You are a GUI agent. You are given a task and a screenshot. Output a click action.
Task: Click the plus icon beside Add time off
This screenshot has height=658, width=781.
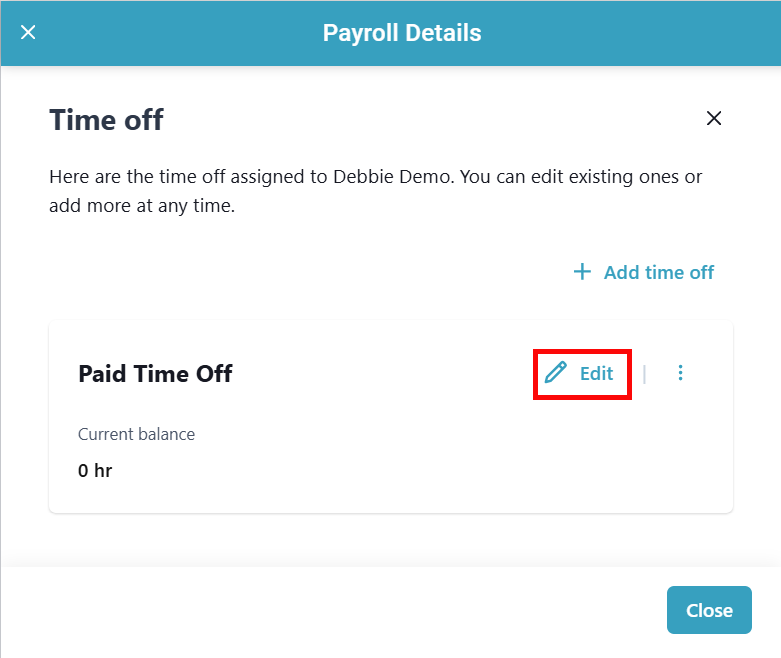[x=582, y=272]
